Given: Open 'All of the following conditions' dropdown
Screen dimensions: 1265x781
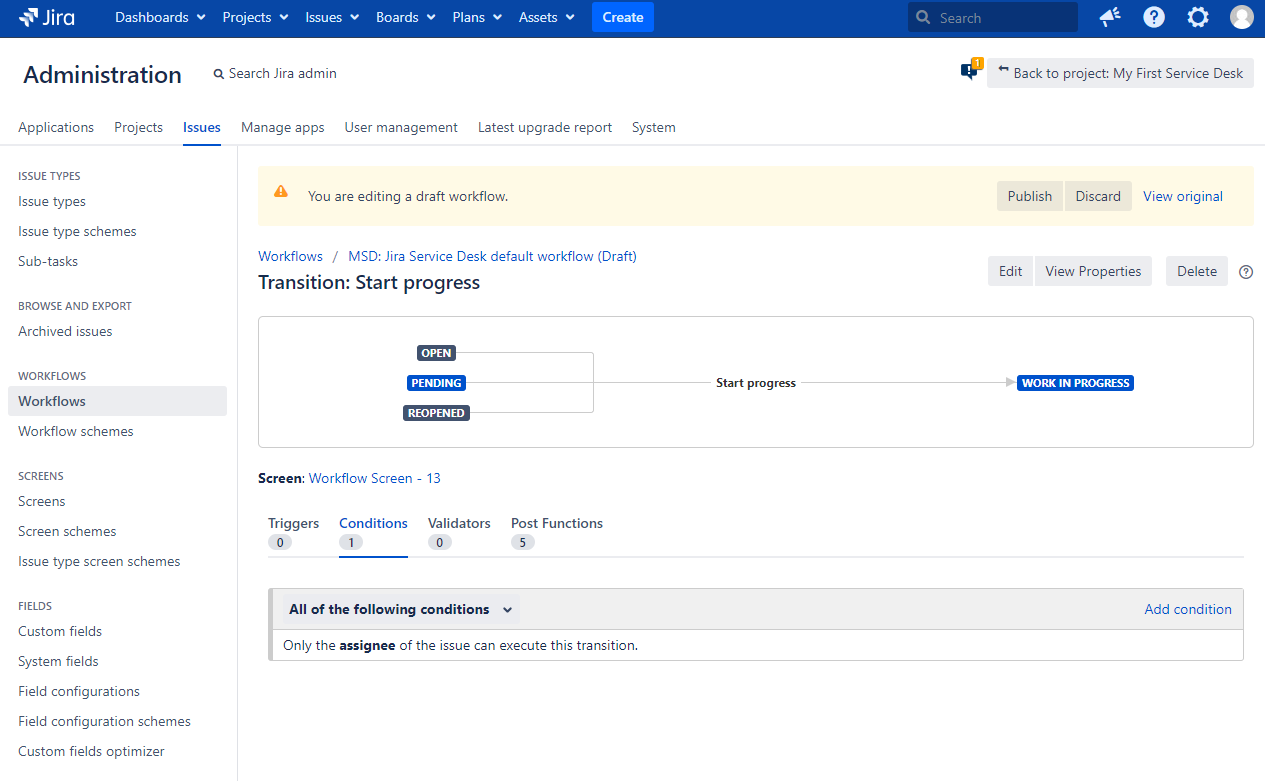Looking at the screenshot, I should 400,609.
